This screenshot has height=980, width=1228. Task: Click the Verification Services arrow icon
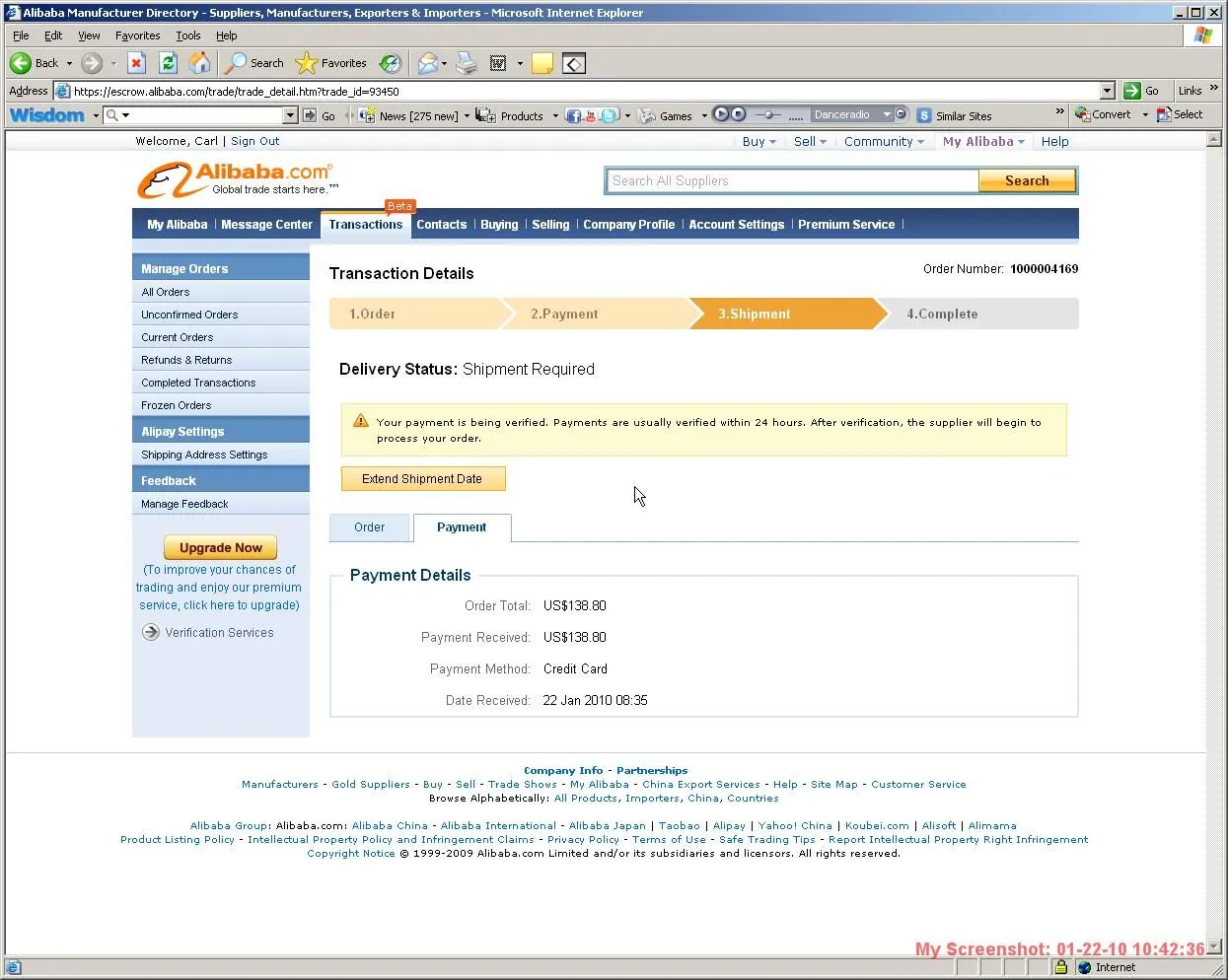point(151,632)
